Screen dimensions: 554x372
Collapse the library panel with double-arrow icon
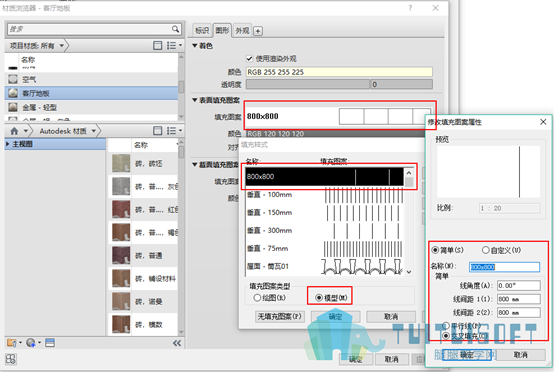(177, 343)
